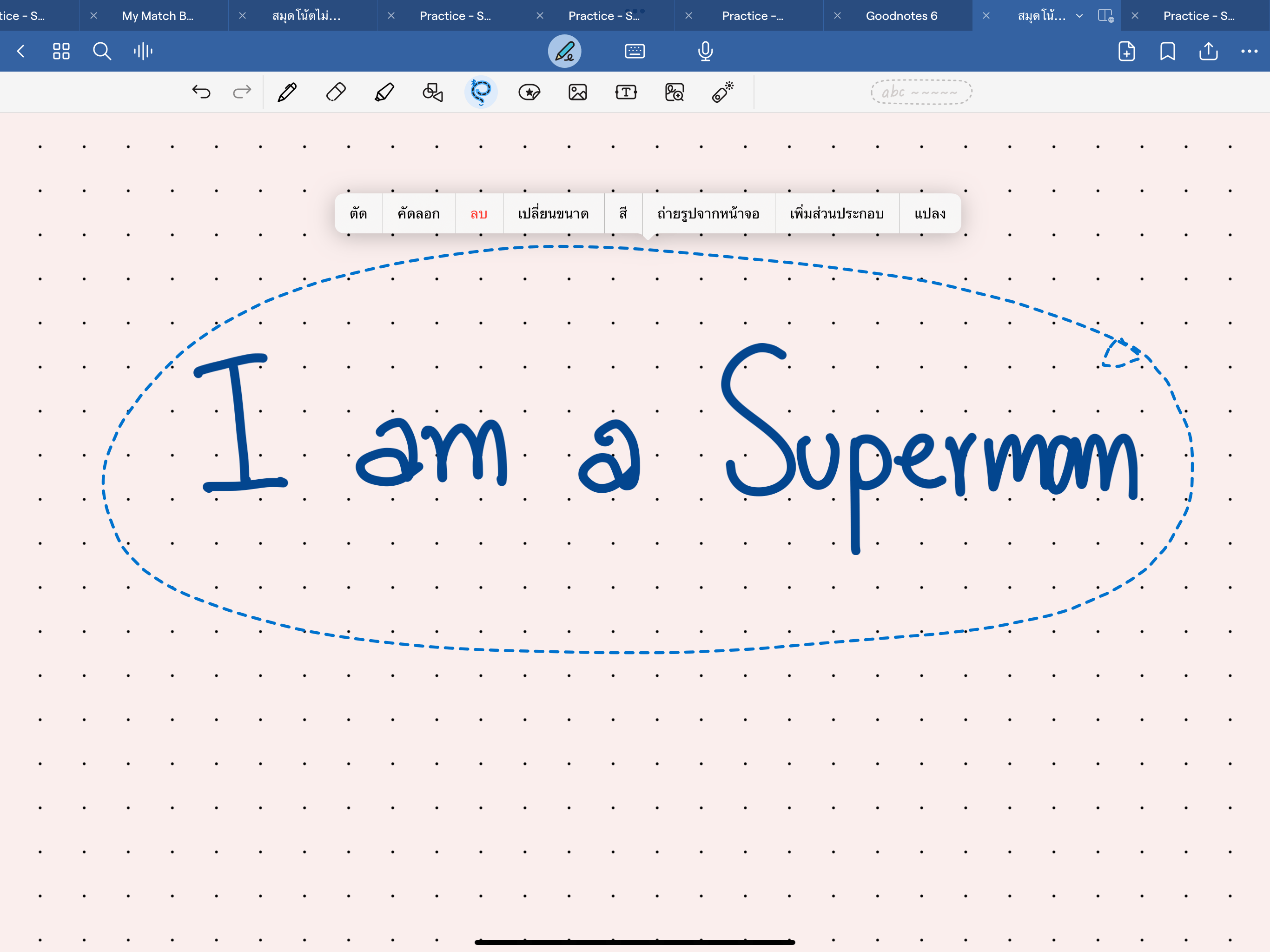The height and width of the screenshot is (952, 1270).
Task: Select the Pen tool
Action: [x=287, y=92]
